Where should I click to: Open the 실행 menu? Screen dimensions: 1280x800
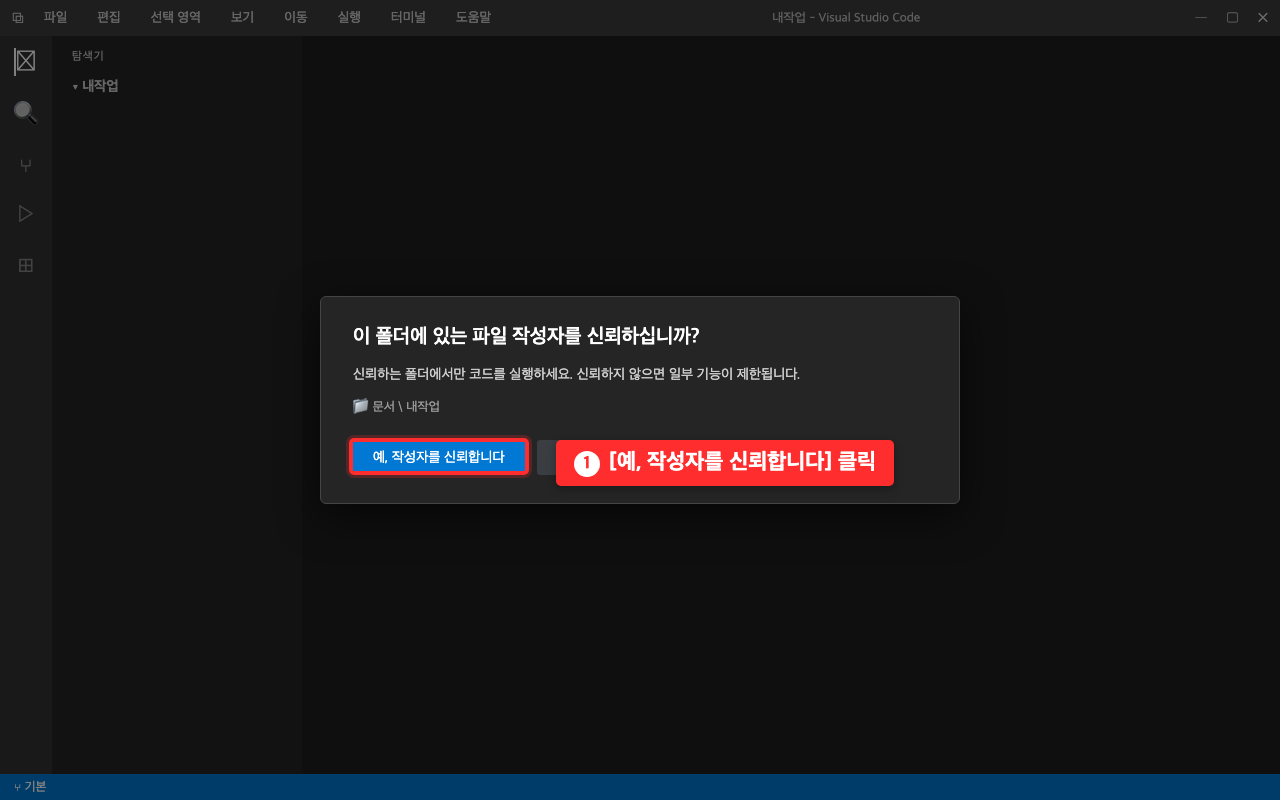tap(349, 17)
